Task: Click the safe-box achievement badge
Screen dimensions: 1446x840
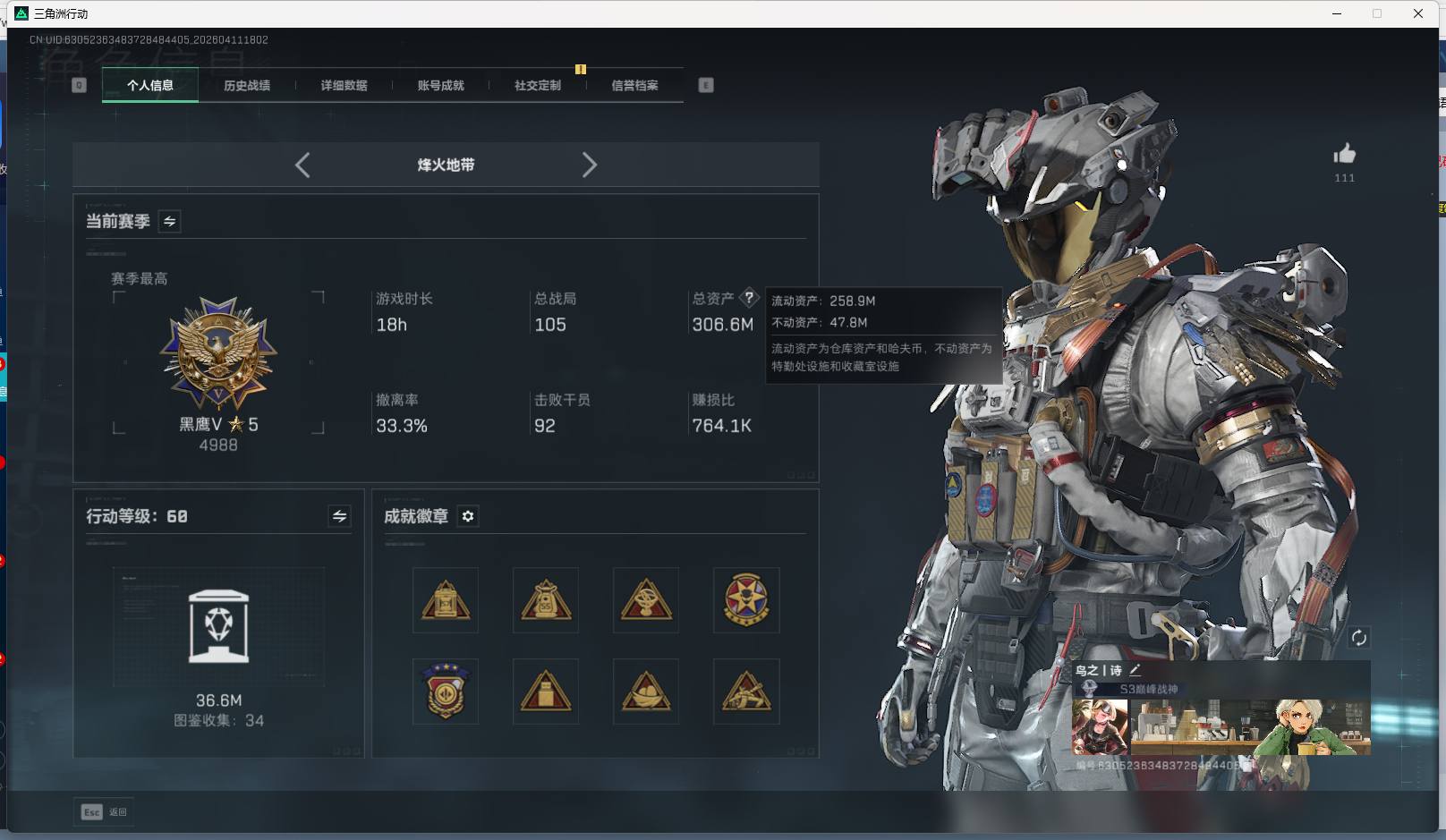Action: 446,600
